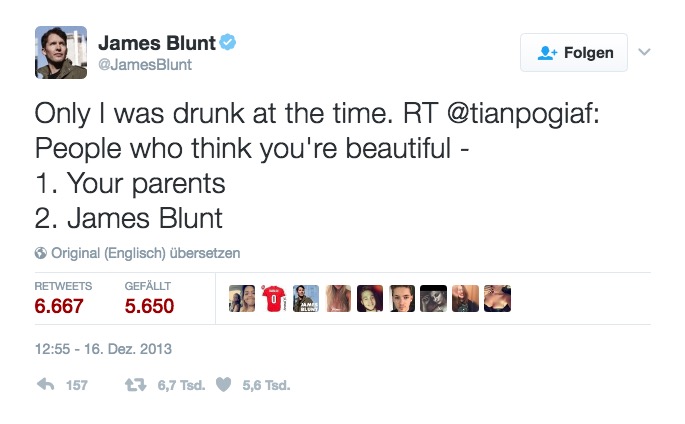Open the 12:55 - 16. Dez. 2013 timestamp
685x424 pixels.
(103, 349)
